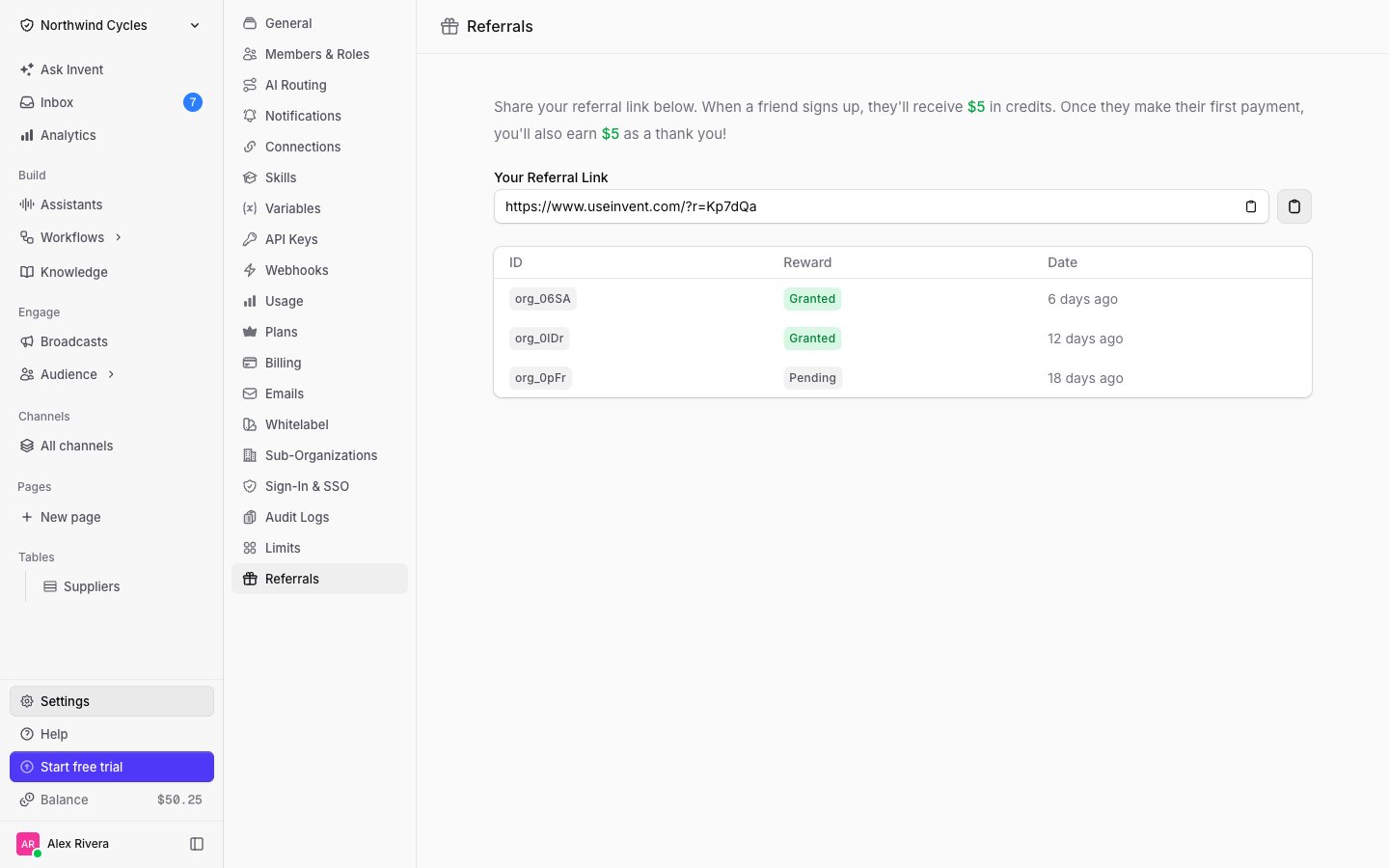The image size is (1389, 868).
Task: Click the org_06SA ID tag
Action: pyautogui.click(x=543, y=299)
